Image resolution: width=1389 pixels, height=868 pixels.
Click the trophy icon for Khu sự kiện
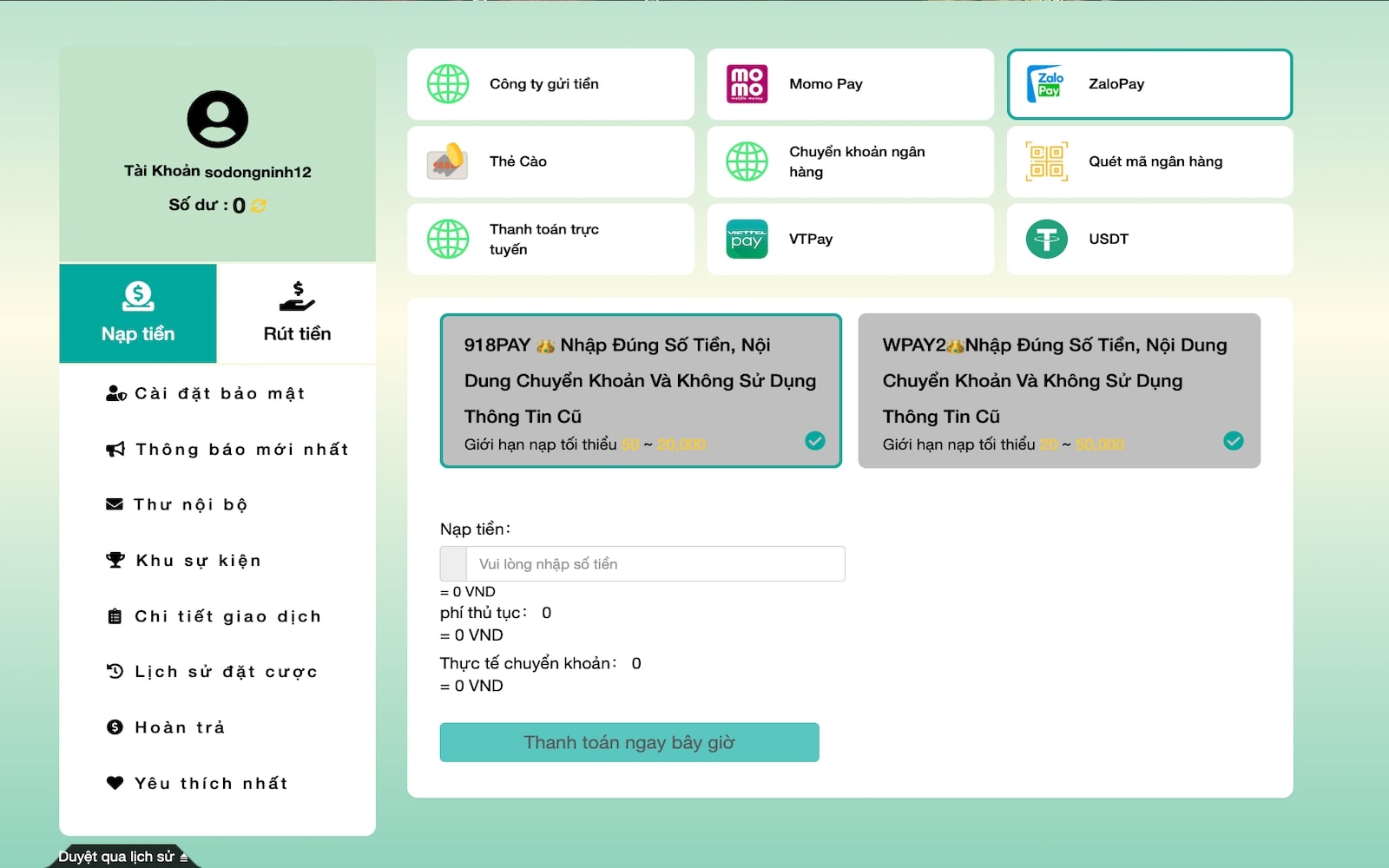click(x=115, y=560)
